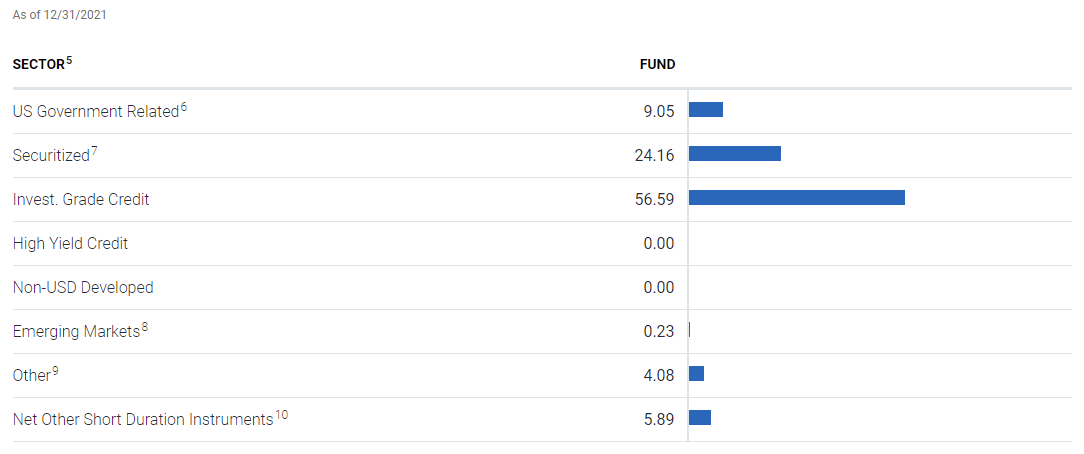Screen dimensions: 1084x454
Task: Click the US Government Related bar
Action: click(705, 110)
